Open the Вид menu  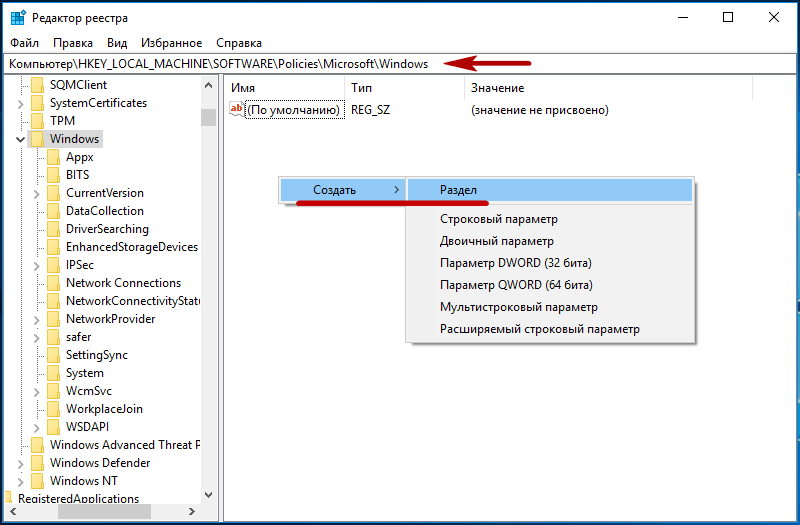point(117,43)
